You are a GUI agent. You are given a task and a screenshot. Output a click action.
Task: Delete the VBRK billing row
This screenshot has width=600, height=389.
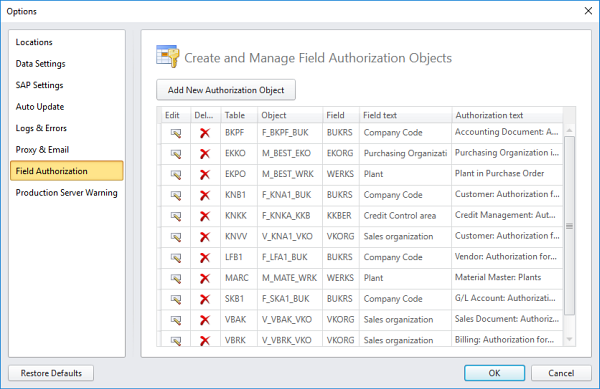pyautogui.click(x=205, y=340)
